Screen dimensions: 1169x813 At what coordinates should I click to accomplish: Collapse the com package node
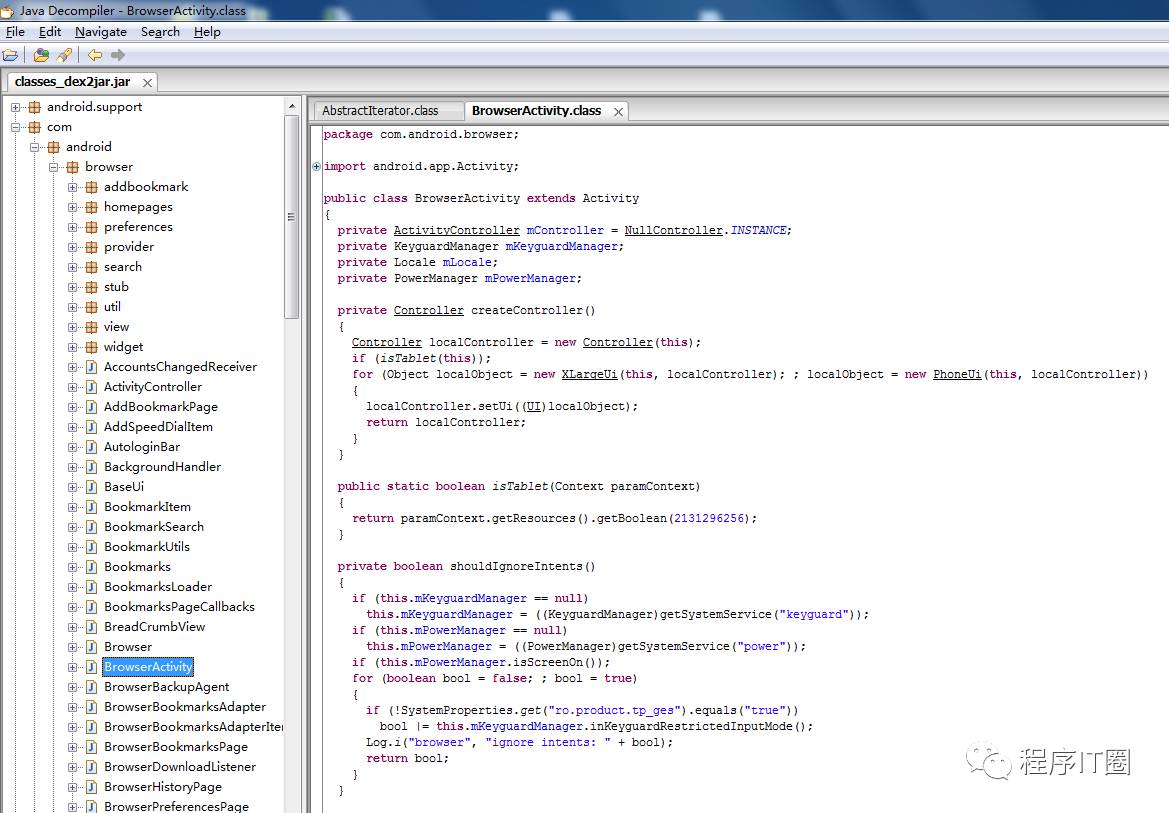[15, 128]
